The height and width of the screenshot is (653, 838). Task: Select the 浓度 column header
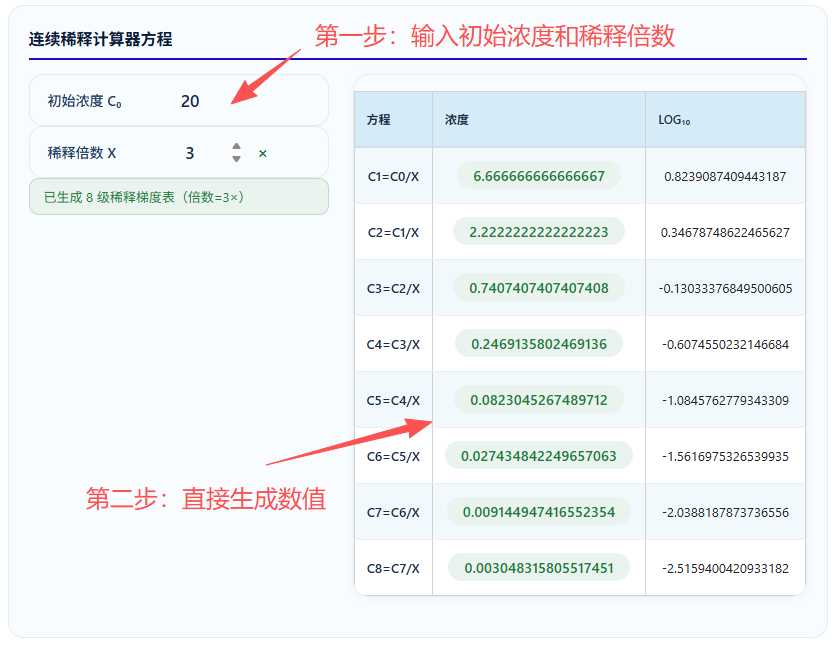[457, 120]
